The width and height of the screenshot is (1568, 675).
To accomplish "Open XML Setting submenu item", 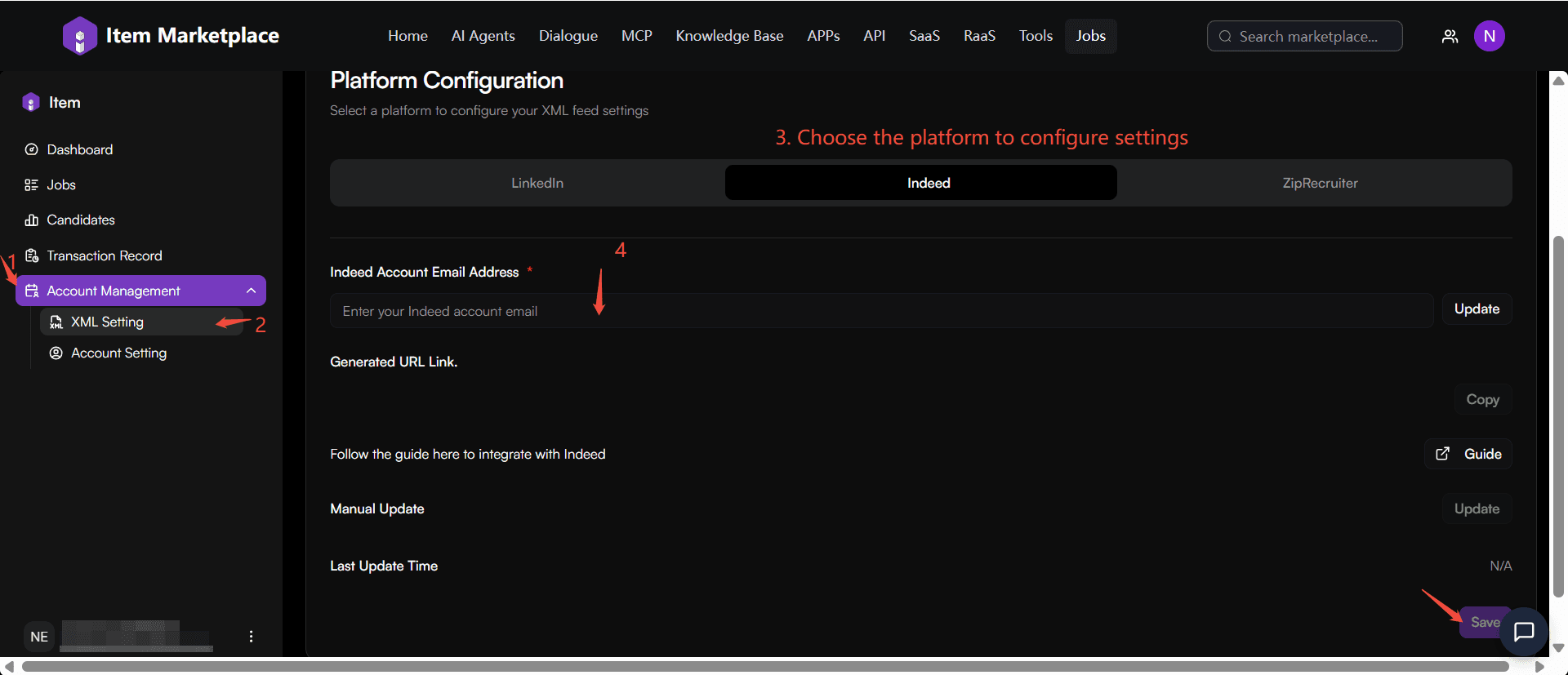I will (107, 322).
